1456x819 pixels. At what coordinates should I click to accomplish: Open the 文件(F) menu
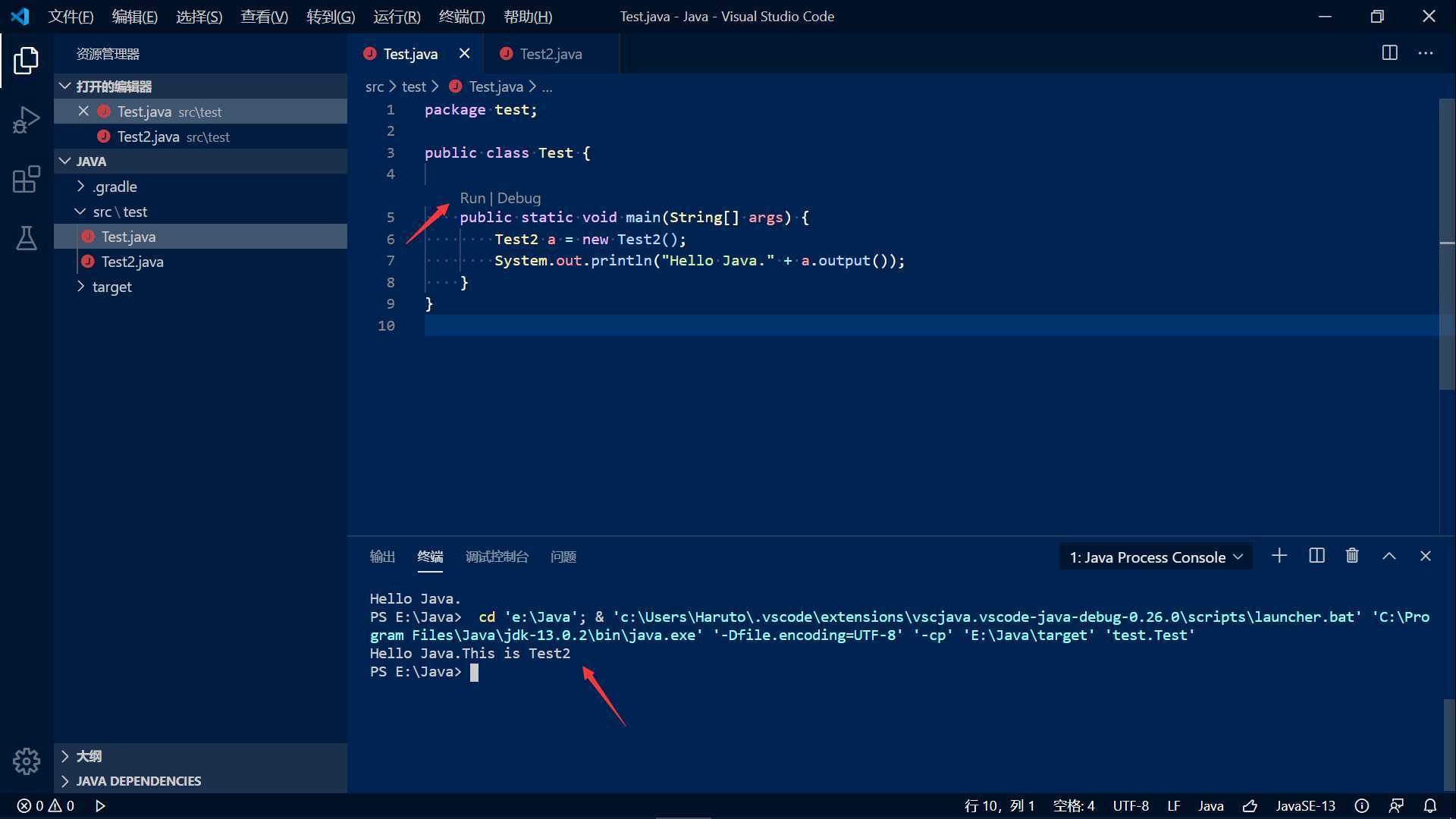(x=71, y=17)
